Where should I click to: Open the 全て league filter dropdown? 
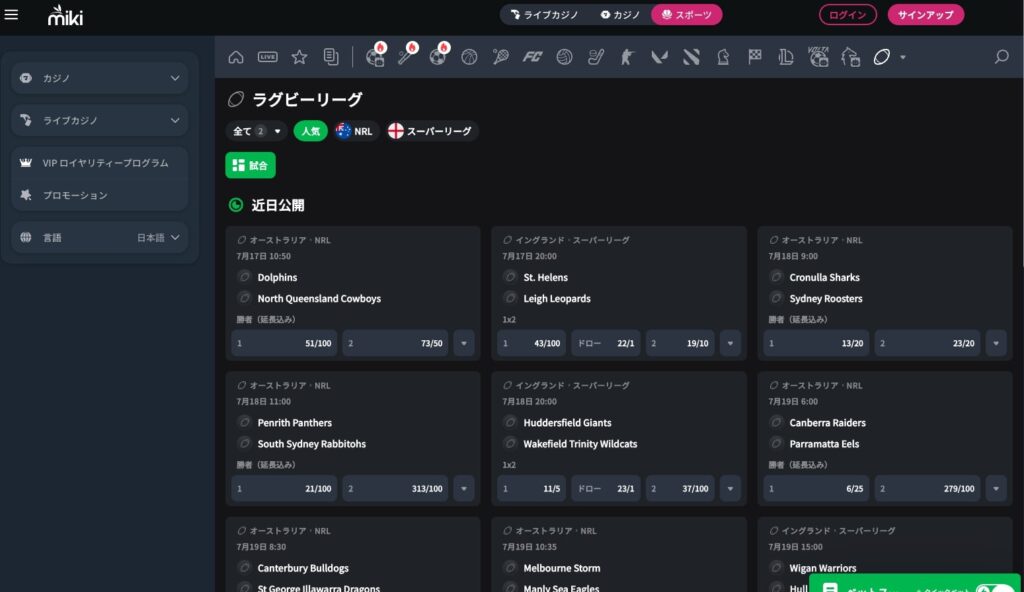(256, 131)
